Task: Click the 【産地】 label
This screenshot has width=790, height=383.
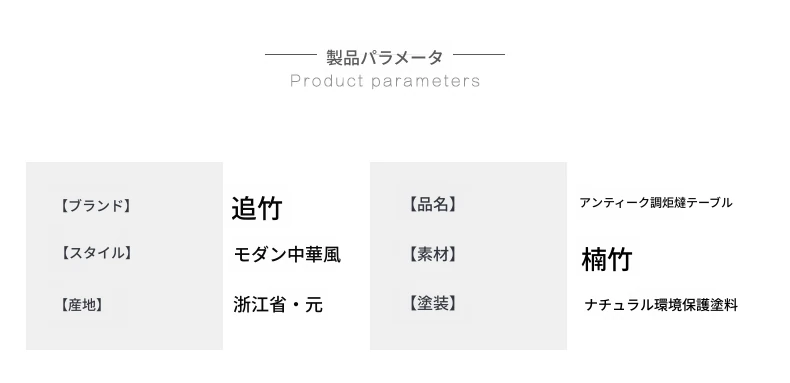Action: click(x=81, y=304)
